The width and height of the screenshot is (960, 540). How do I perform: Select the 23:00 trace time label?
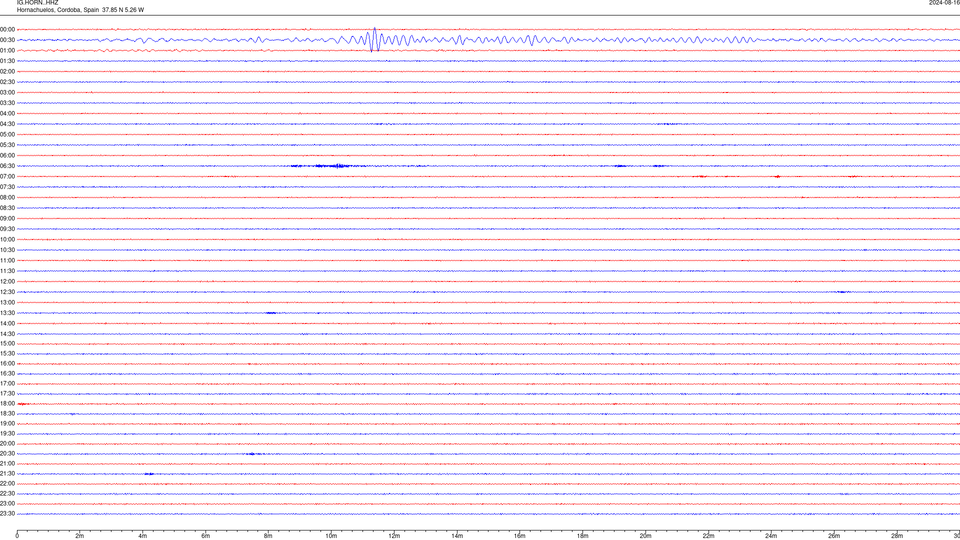point(7,504)
